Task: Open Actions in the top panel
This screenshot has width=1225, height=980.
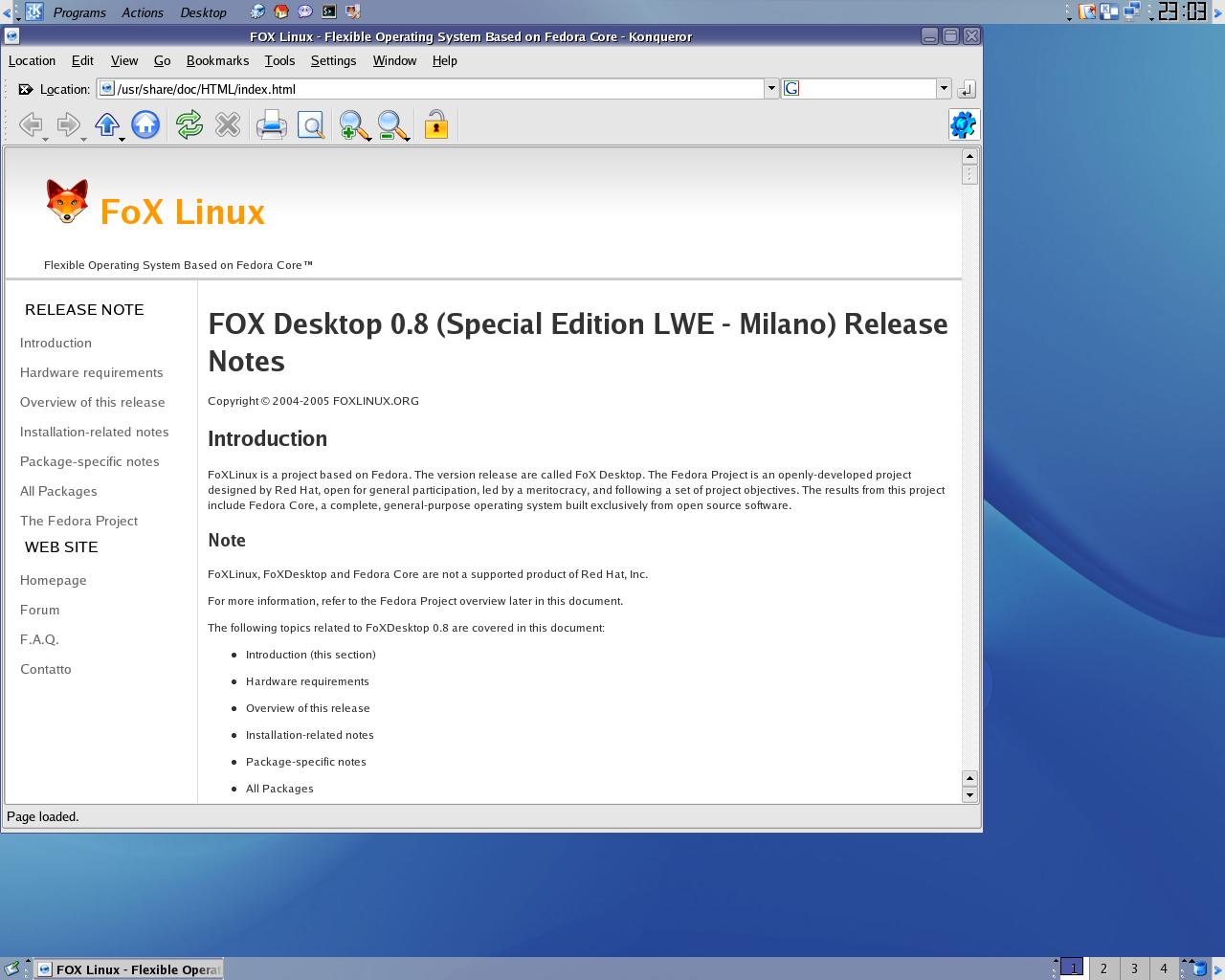Action: [143, 12]
